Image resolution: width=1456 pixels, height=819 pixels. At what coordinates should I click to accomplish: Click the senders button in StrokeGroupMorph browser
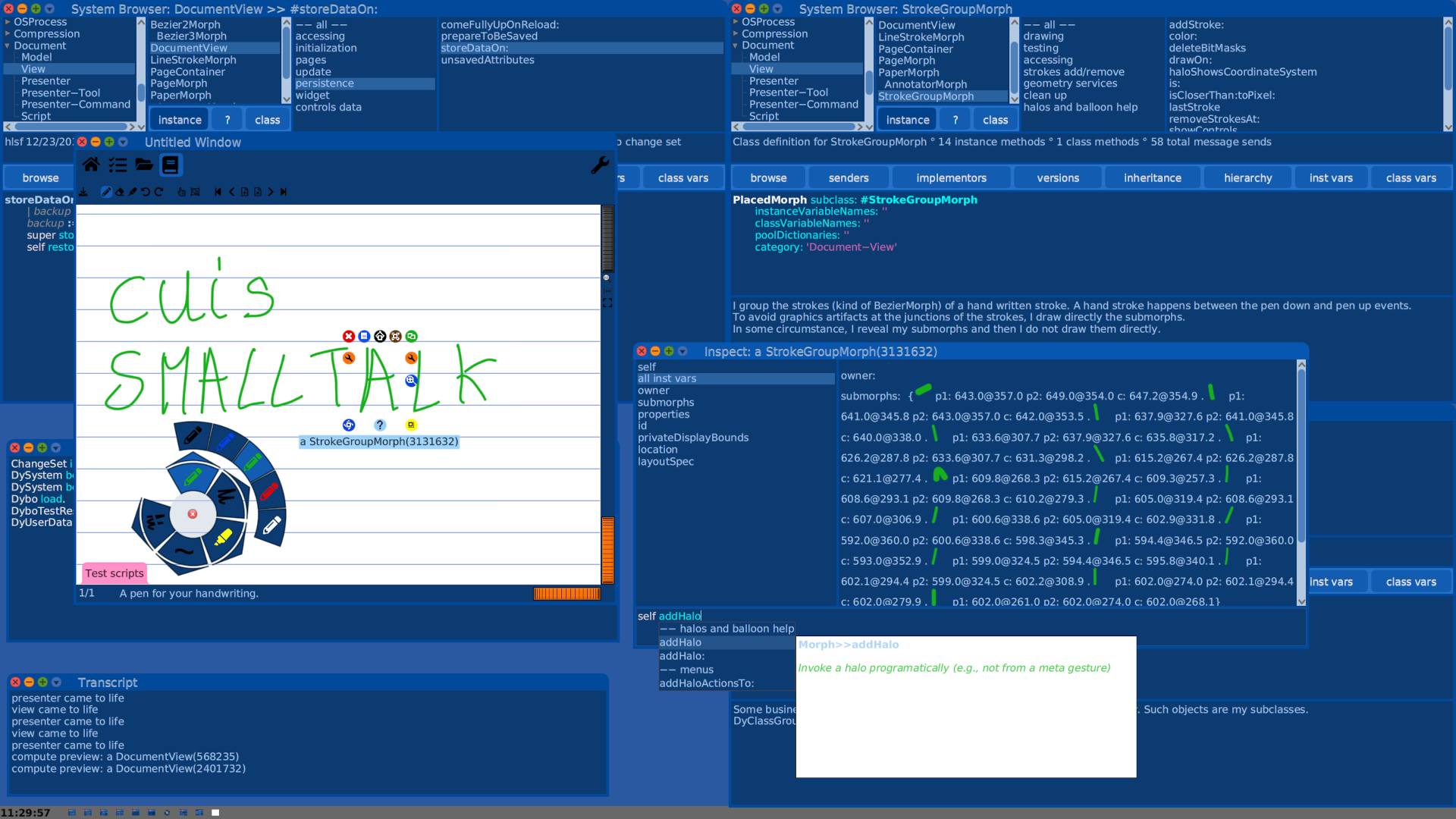point(848,177)
